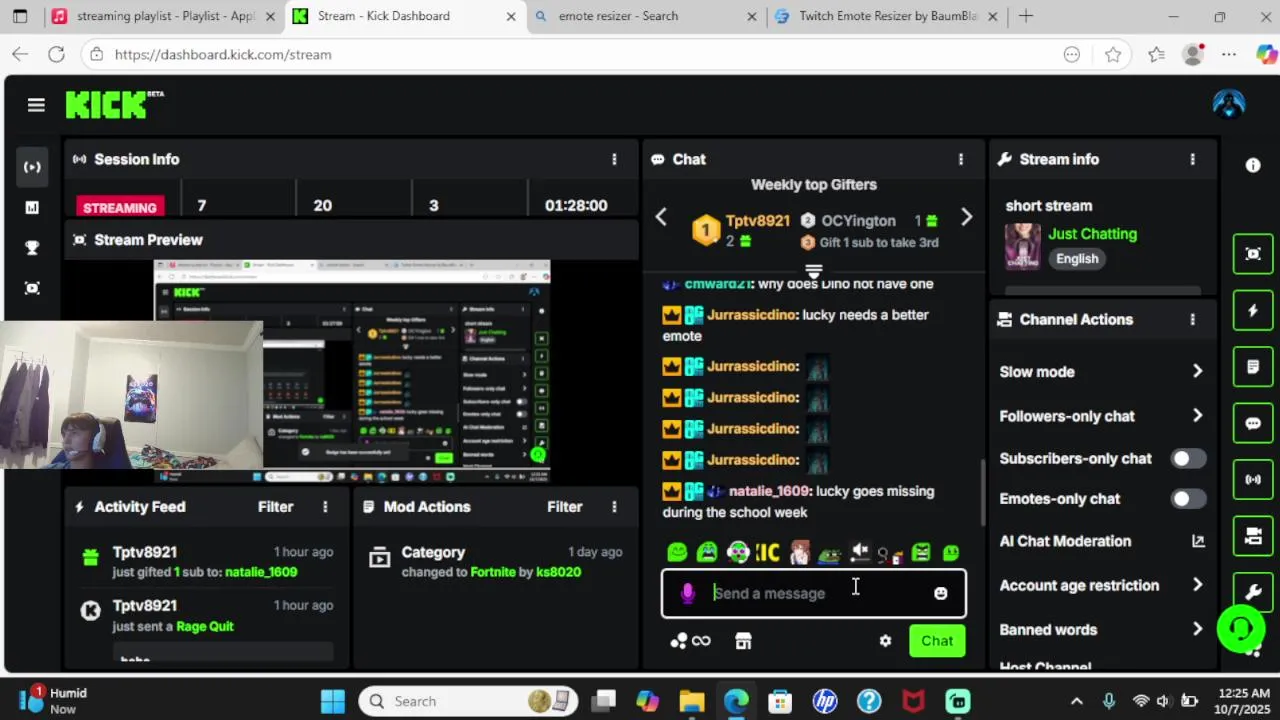
Task: Click the chat scrollbar
Action: click(984, 491)
